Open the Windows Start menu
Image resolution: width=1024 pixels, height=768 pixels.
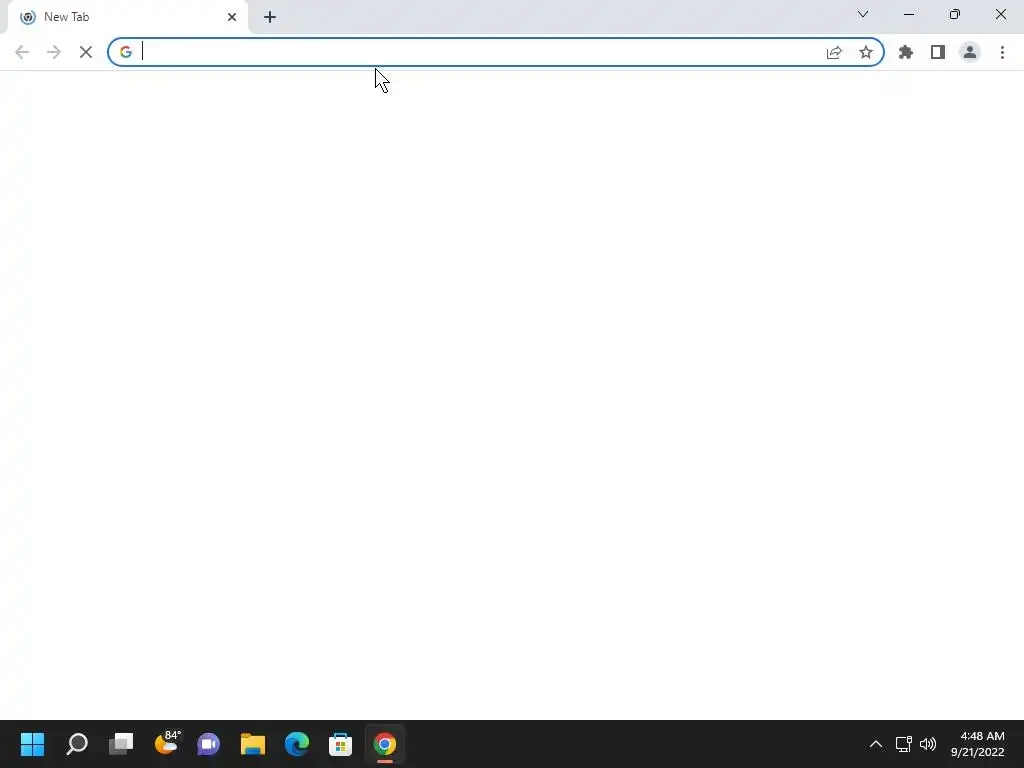coord(32,744)
